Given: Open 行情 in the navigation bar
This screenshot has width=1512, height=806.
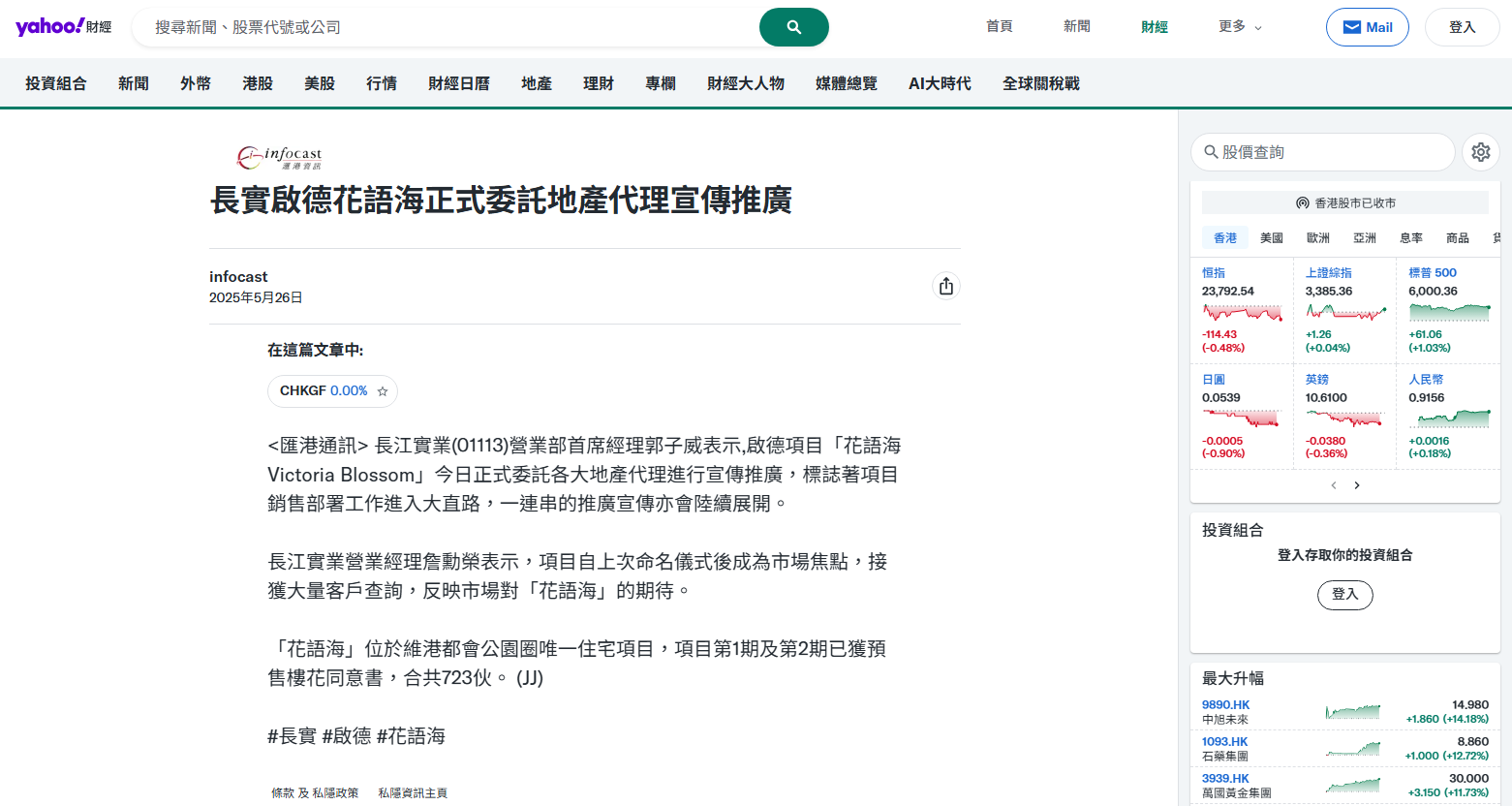Looking at the screenshot, I should (x=382, y=83).
